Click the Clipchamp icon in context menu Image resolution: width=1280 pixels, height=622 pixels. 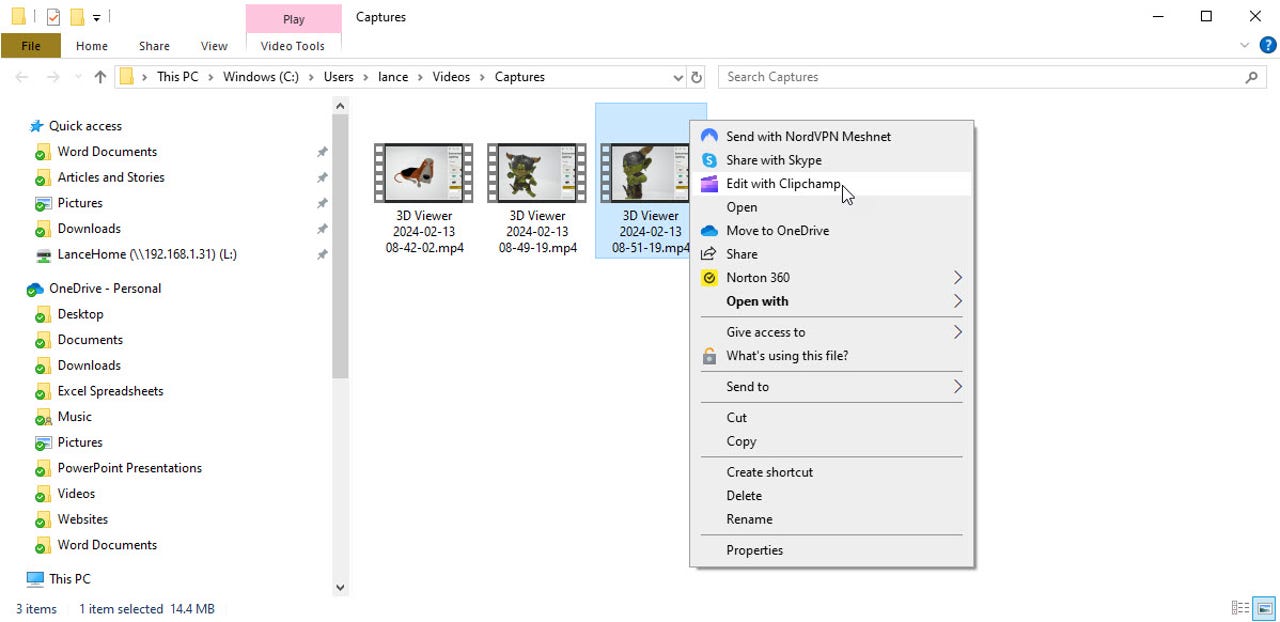(709, 183)
